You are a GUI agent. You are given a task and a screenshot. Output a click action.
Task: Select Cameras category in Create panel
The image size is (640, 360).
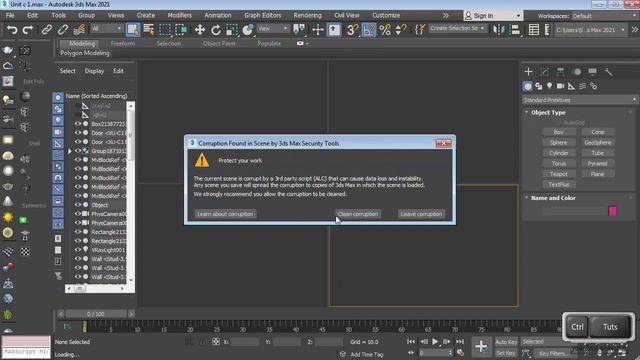point(560,86)
